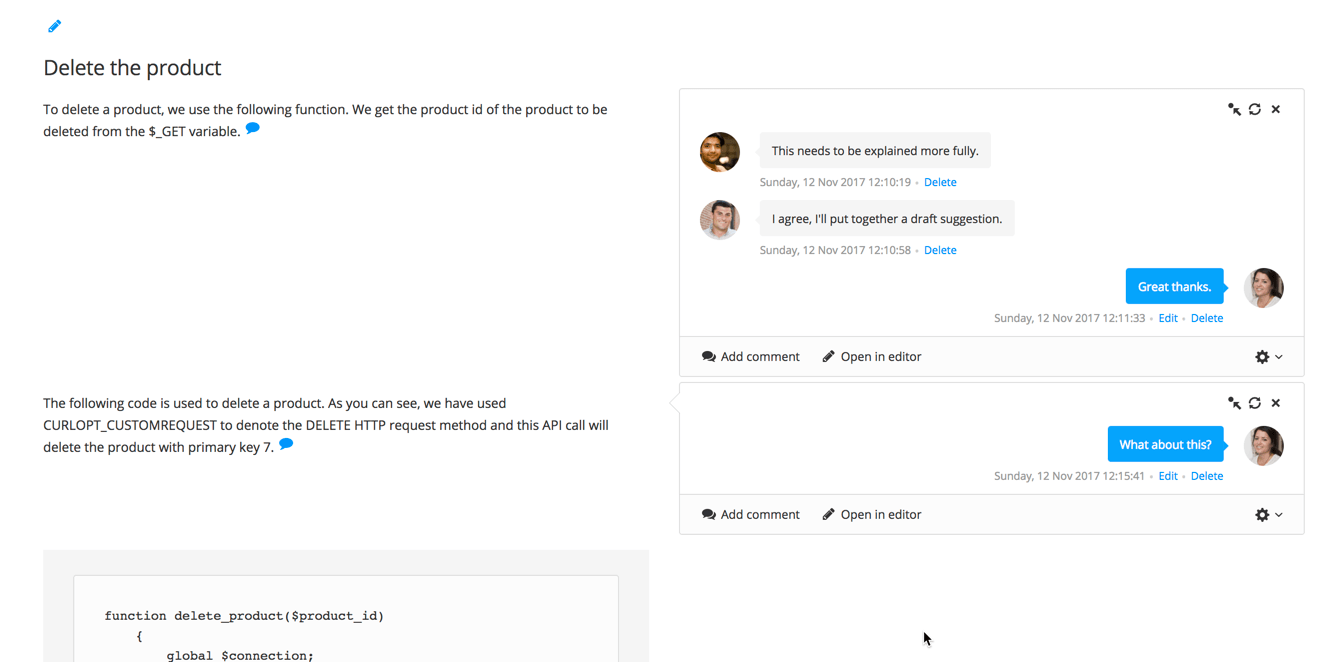Select the 'I agree' comment bubble text
Viewport: 1331px width, 662px height.
coord(886,218)
